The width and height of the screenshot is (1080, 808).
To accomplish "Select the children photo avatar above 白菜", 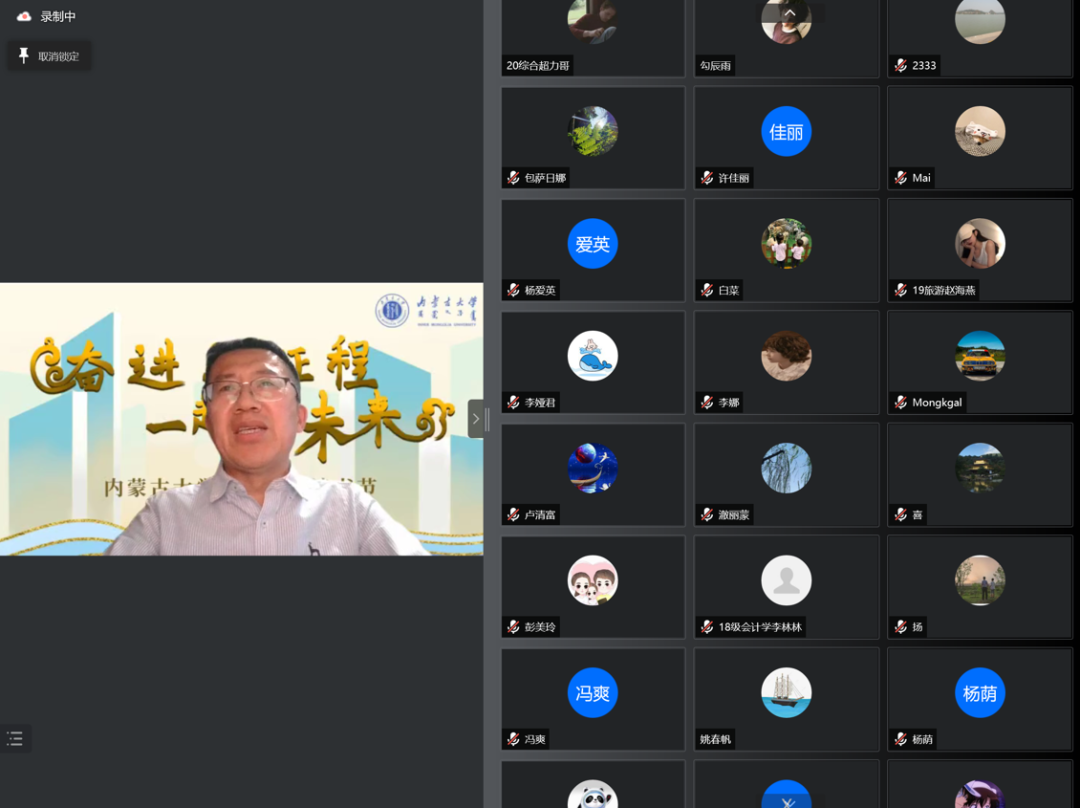I will tap(786, 243).
